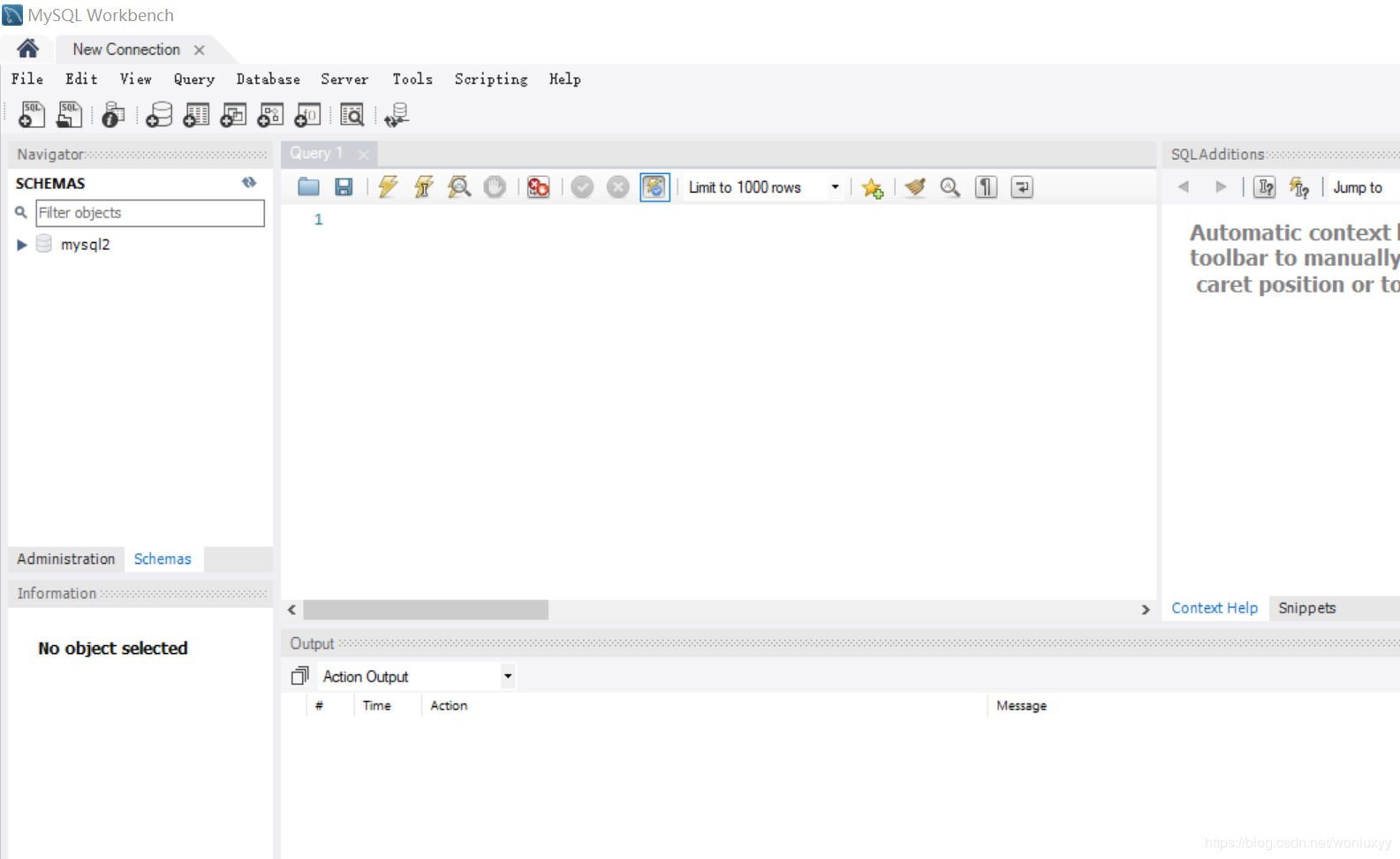Screen dimensions: 1400x859
Task: Save query to snippets star icon
Action: click(x=873, y=187)
